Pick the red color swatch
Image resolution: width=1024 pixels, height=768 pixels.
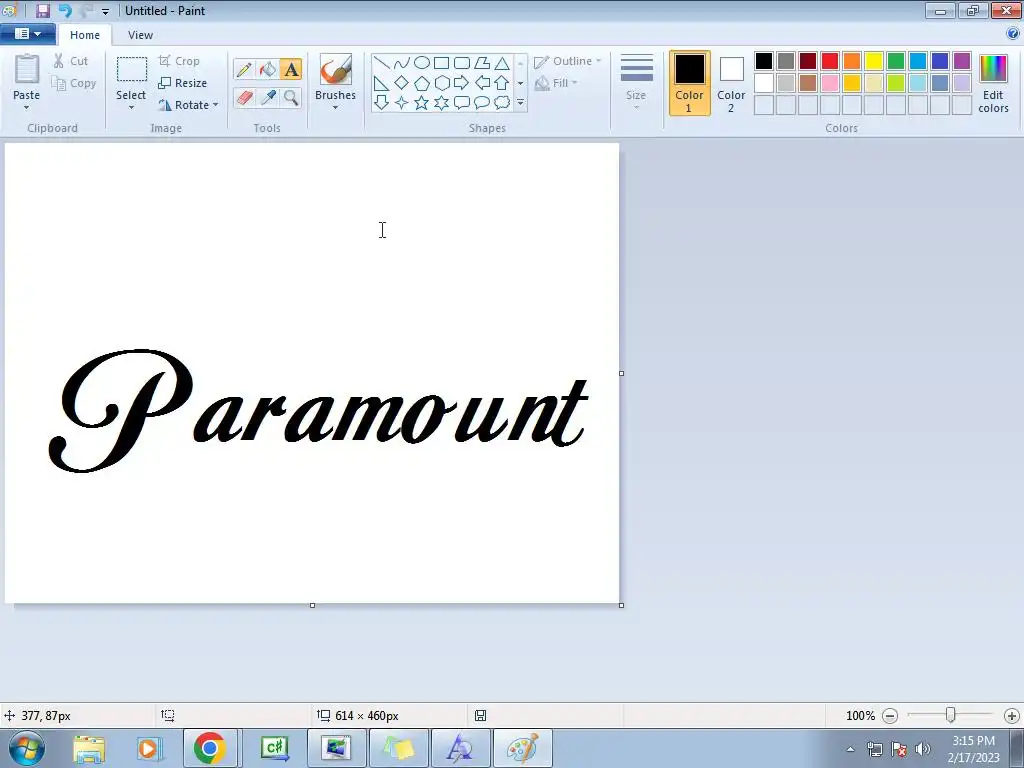pos(830,61)
